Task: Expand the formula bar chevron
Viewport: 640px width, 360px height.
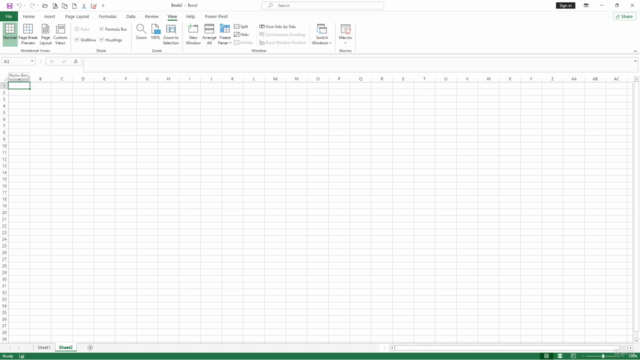Action: [635, 61]
